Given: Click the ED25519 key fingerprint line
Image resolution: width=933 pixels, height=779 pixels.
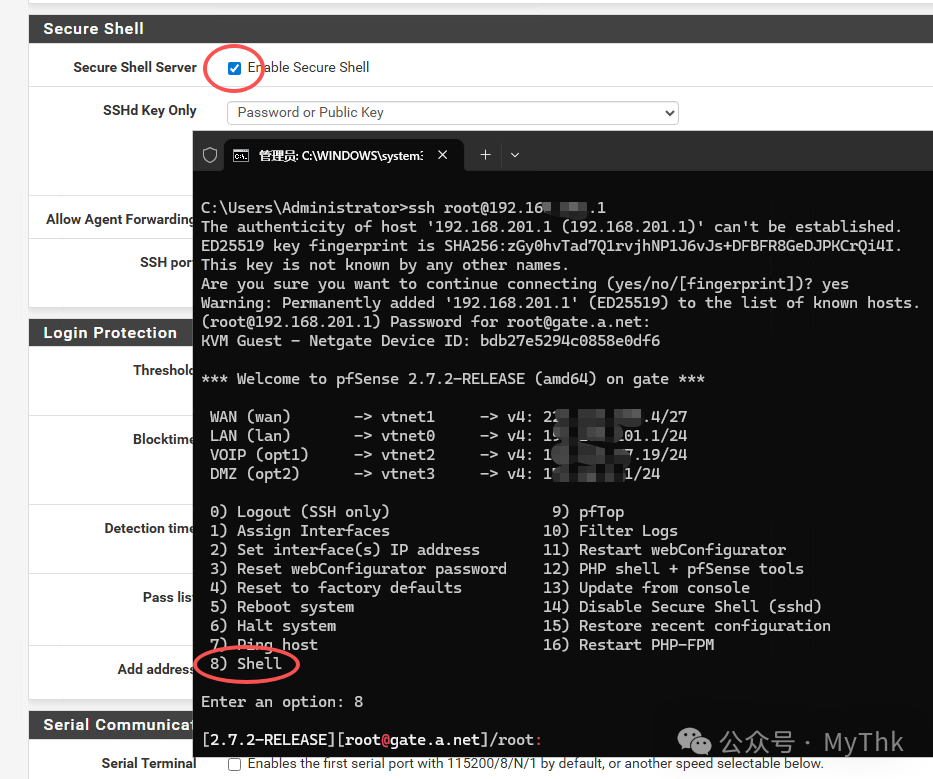Looking at the screenshot, I should [x=552, y=246].
